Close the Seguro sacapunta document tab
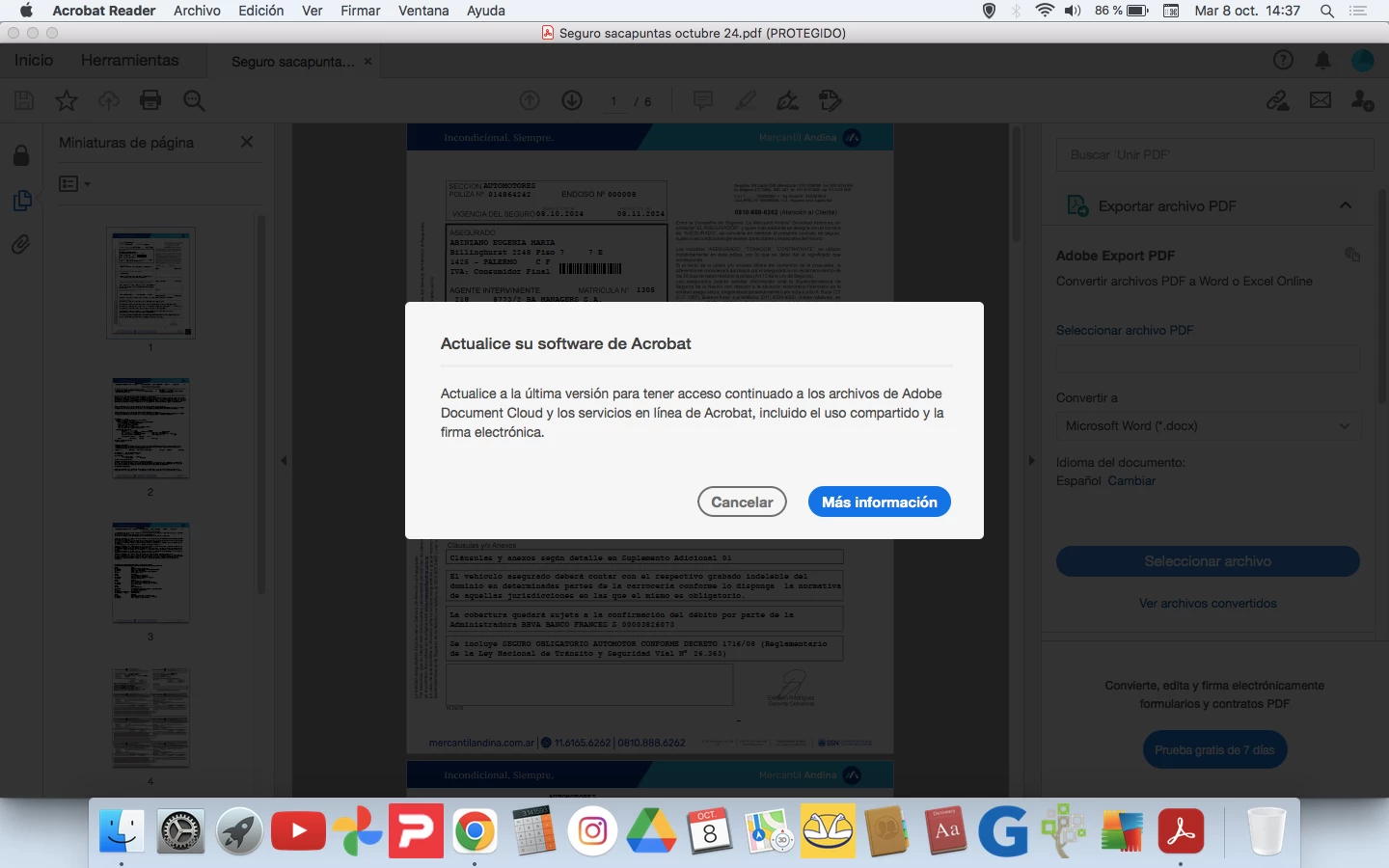Viewport: 1389px width, 868px height. (368, 61)
